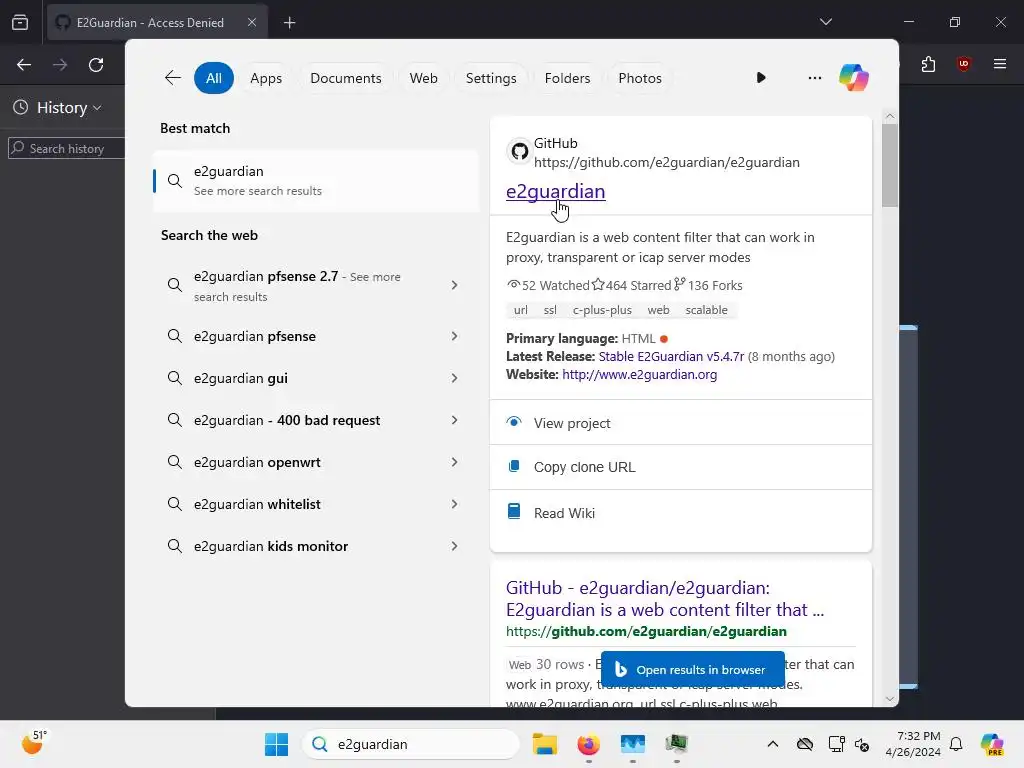Click the search panel scrollbar thumb
This screenshot has height=768, width=1024.
tap(889, 165)
